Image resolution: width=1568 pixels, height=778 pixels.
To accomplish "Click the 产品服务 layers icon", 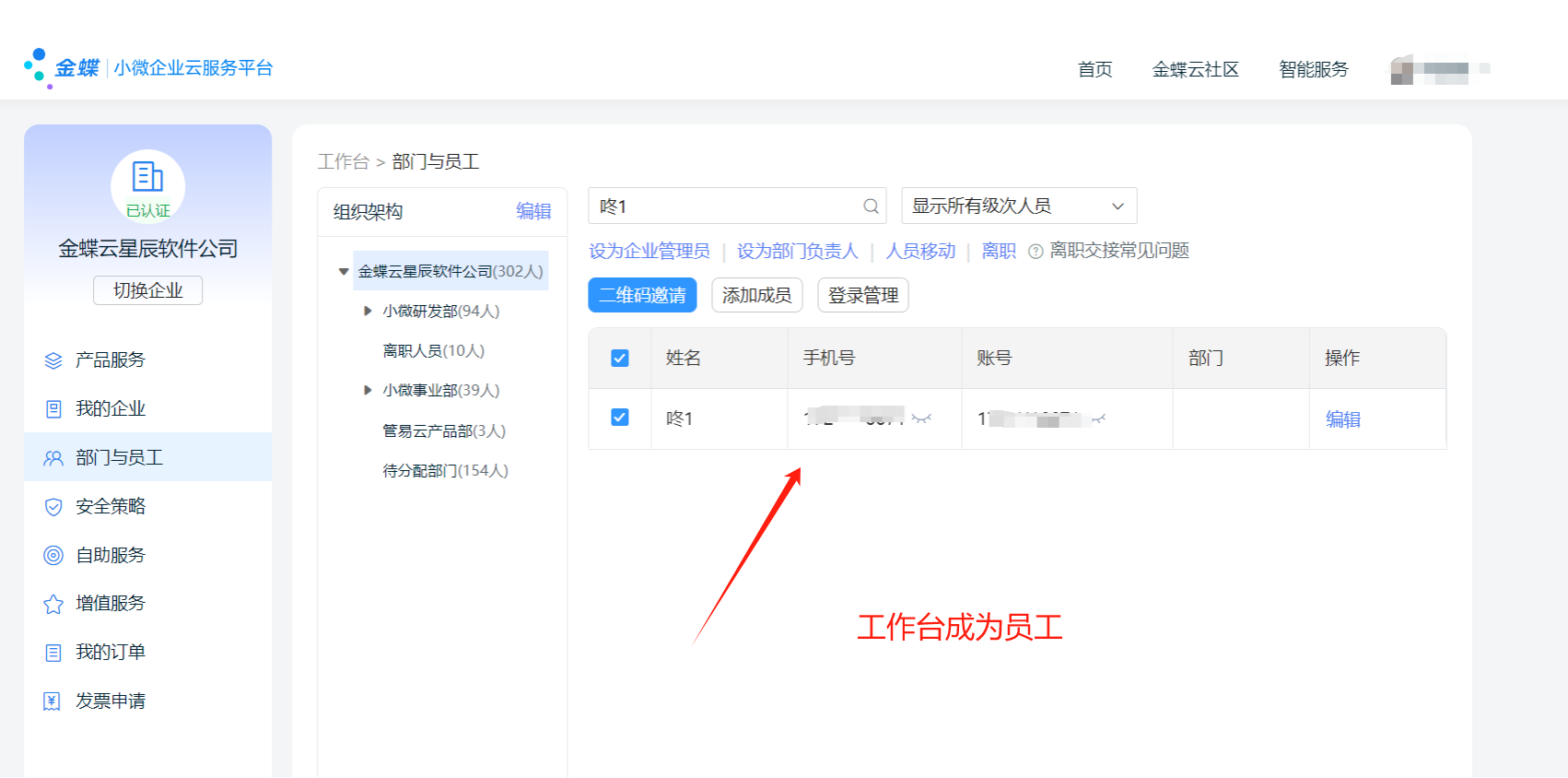I will [53, 360].
